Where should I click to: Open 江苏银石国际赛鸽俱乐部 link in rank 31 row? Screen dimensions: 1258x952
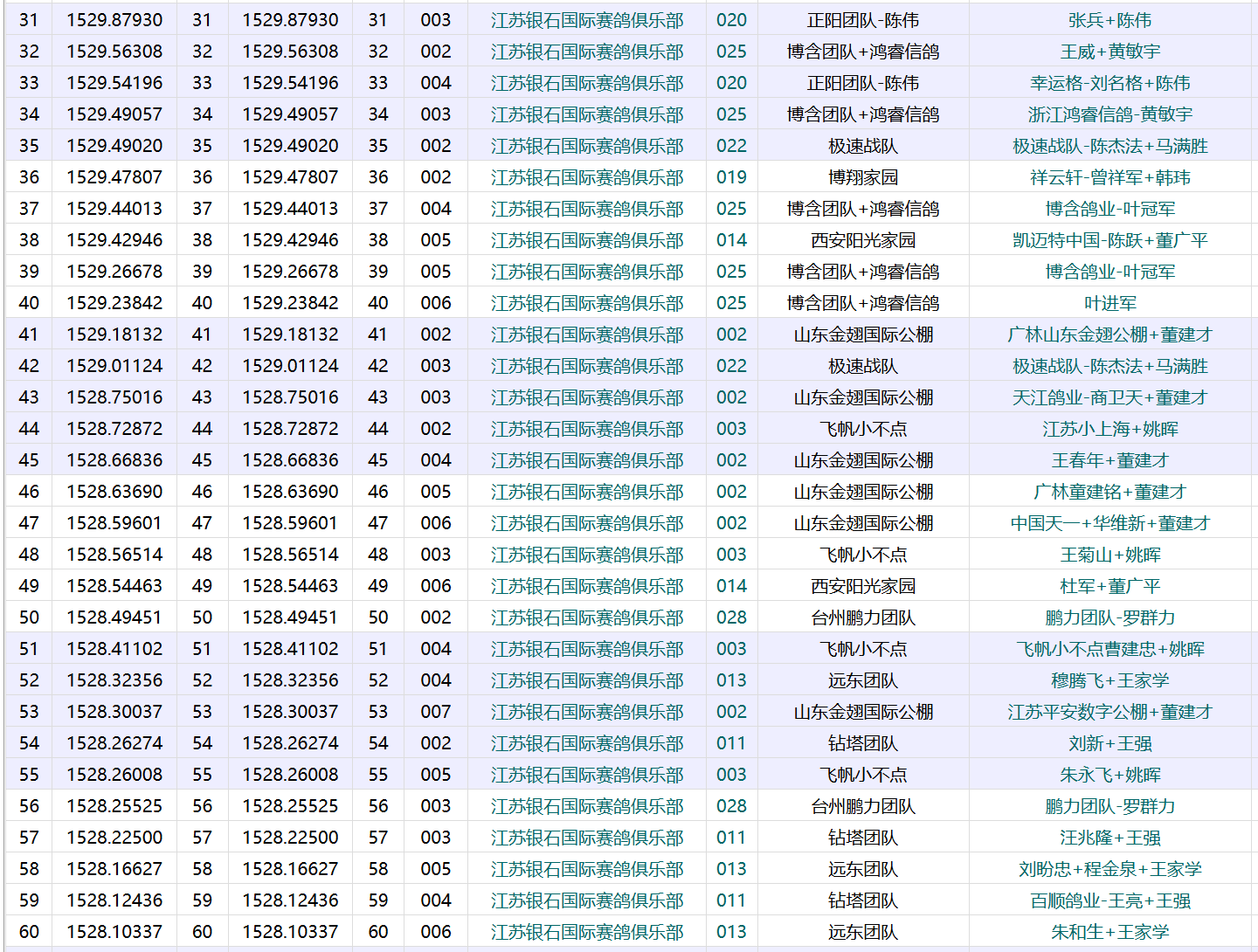(x=587, y=20)
